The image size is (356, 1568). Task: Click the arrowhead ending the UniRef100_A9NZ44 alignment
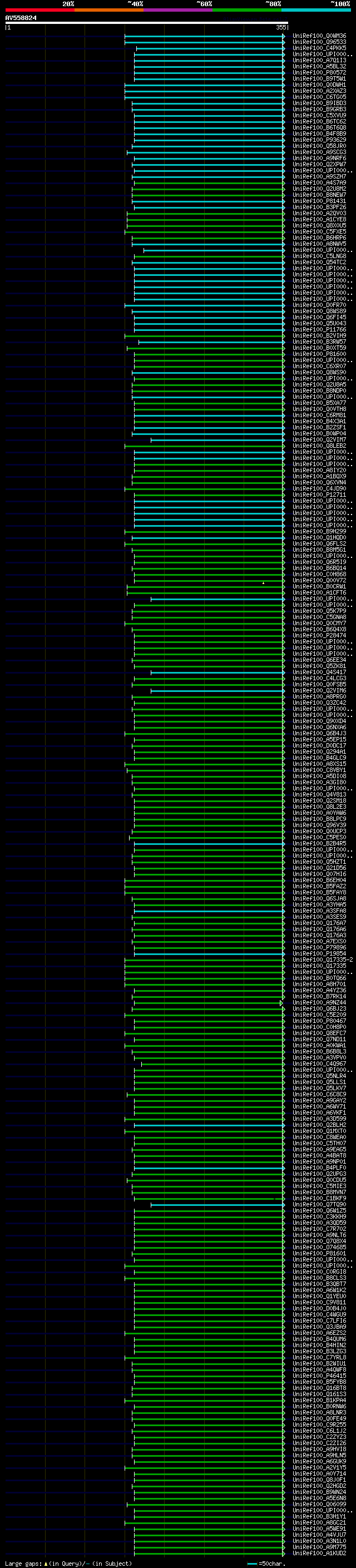click(282, 1002)
